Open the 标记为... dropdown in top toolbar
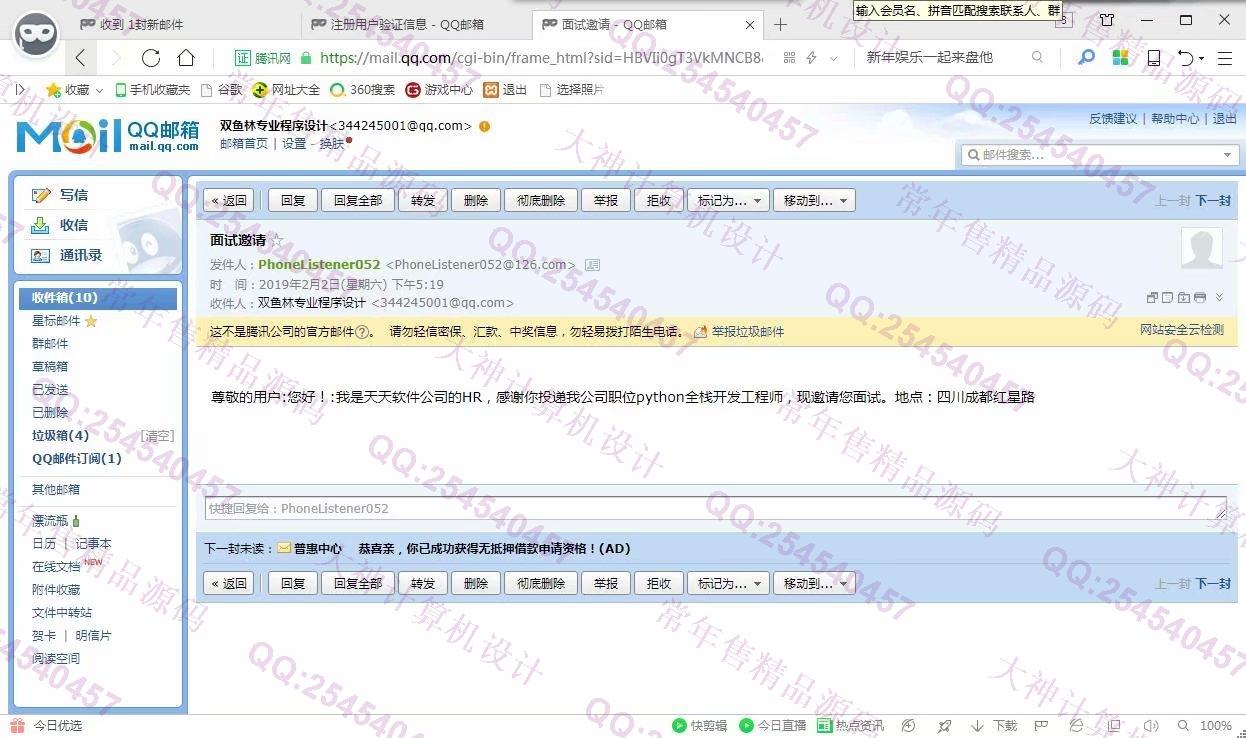Image resolution: width=1246 pixels, height=738 pixels. (x=728, y=200)
